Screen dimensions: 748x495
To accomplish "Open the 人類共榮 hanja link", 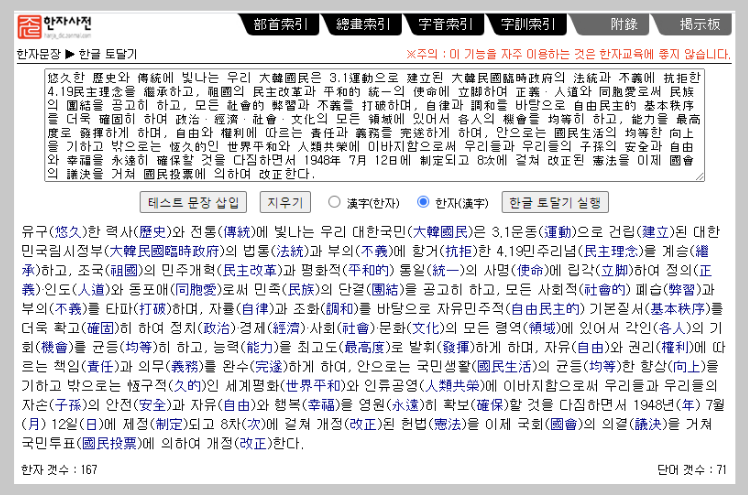I will (452, 385).
